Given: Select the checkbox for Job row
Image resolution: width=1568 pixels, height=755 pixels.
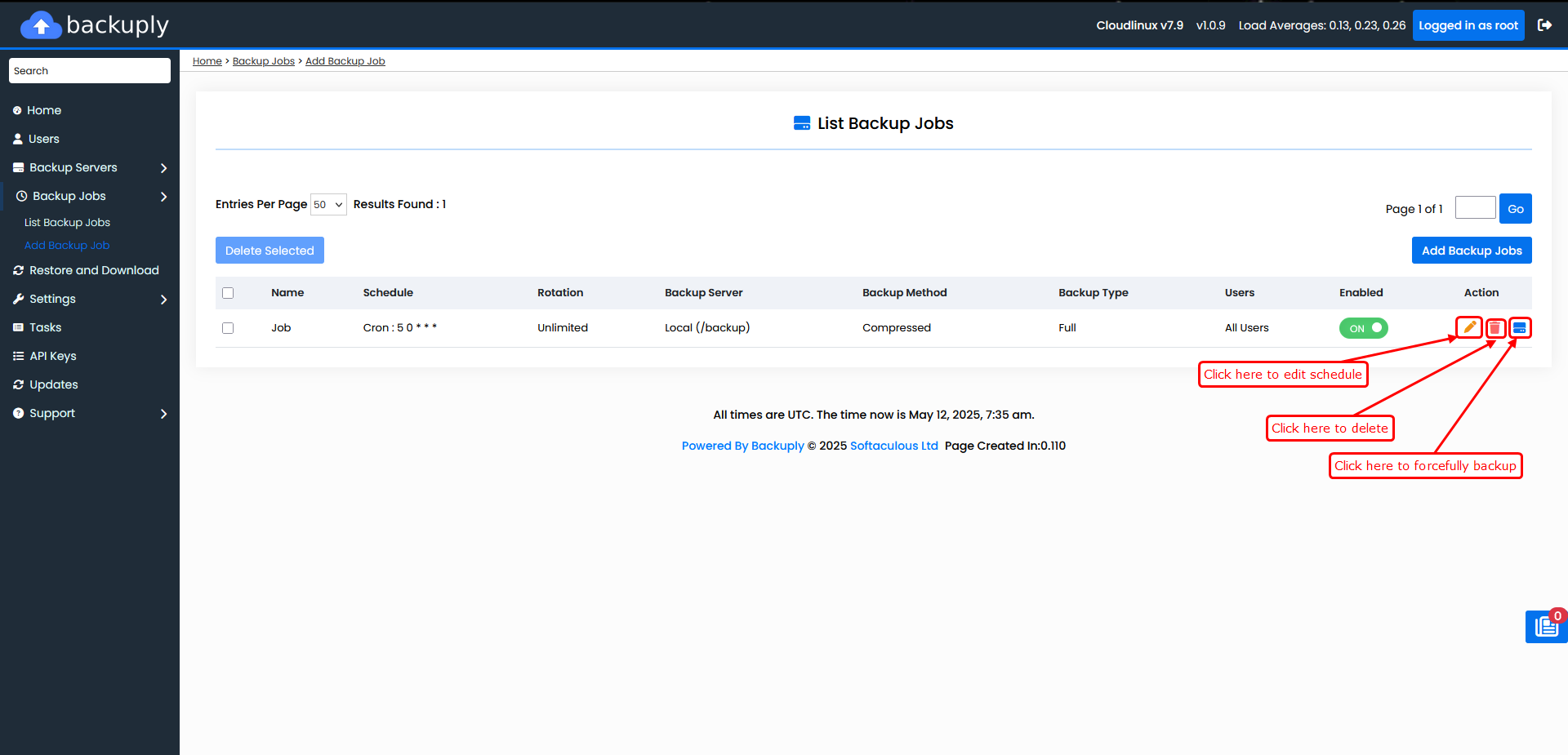Looking at the screenshot, I should pos(228,328).
